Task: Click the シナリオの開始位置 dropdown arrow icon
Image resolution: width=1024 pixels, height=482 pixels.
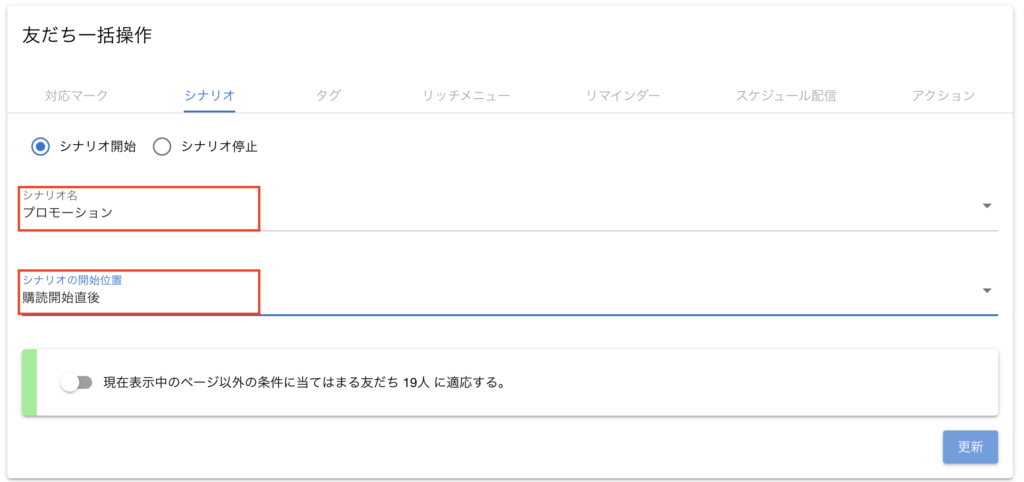Action: coord(986,291)
